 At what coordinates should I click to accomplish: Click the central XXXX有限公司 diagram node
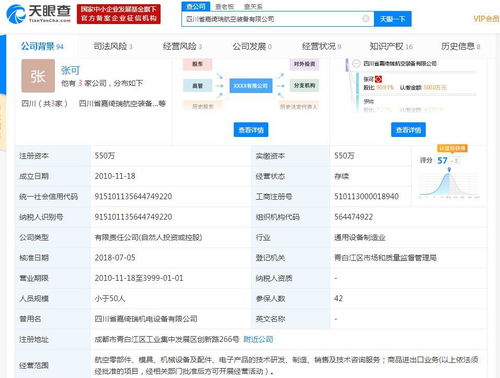point(250,86)
